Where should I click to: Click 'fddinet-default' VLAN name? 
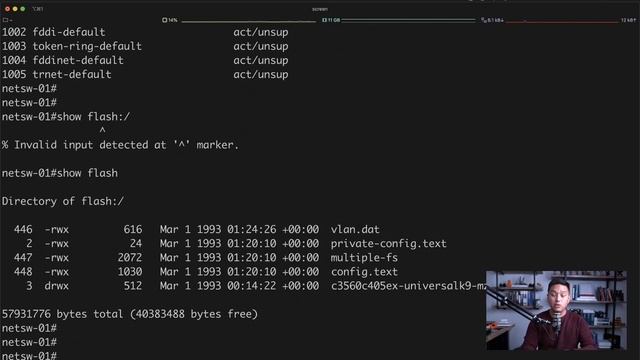[x=78, y=60]
